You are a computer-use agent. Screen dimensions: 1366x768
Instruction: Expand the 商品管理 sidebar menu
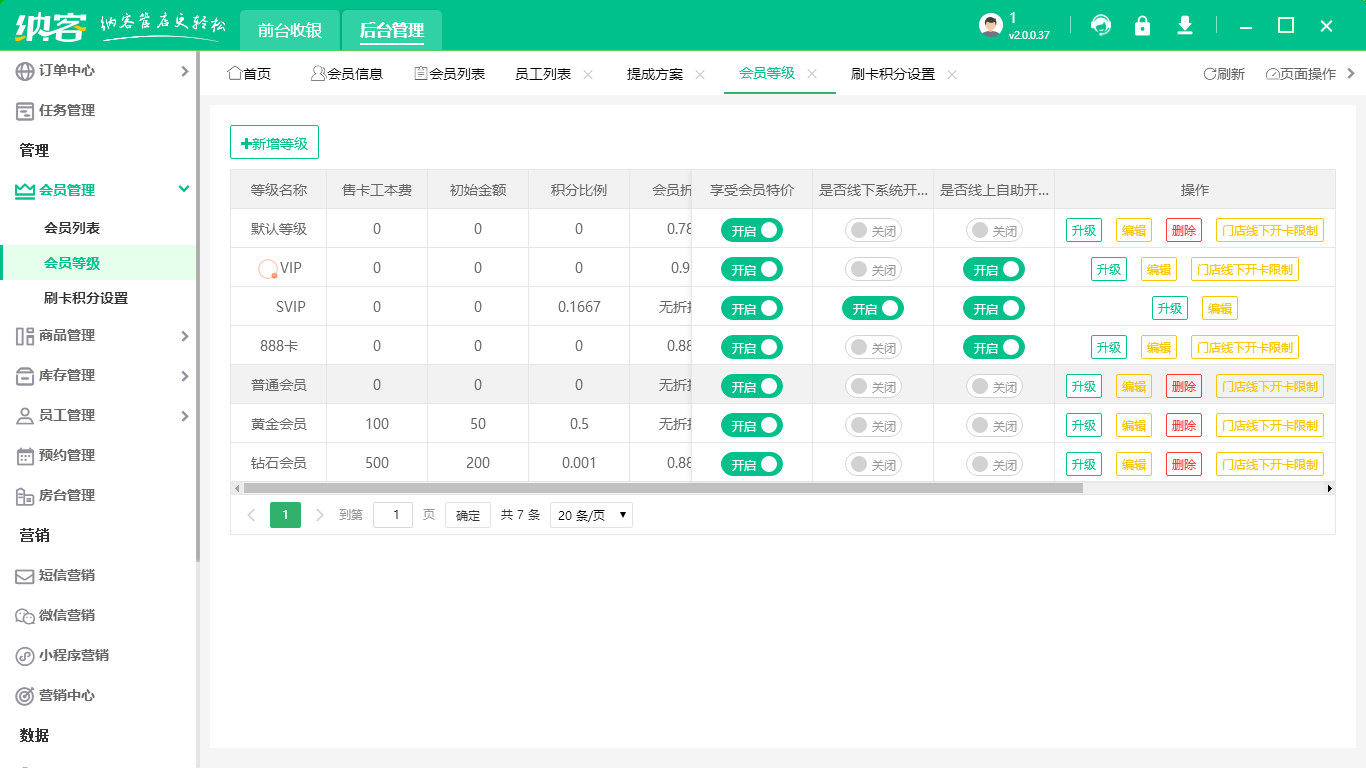[184, 336]
